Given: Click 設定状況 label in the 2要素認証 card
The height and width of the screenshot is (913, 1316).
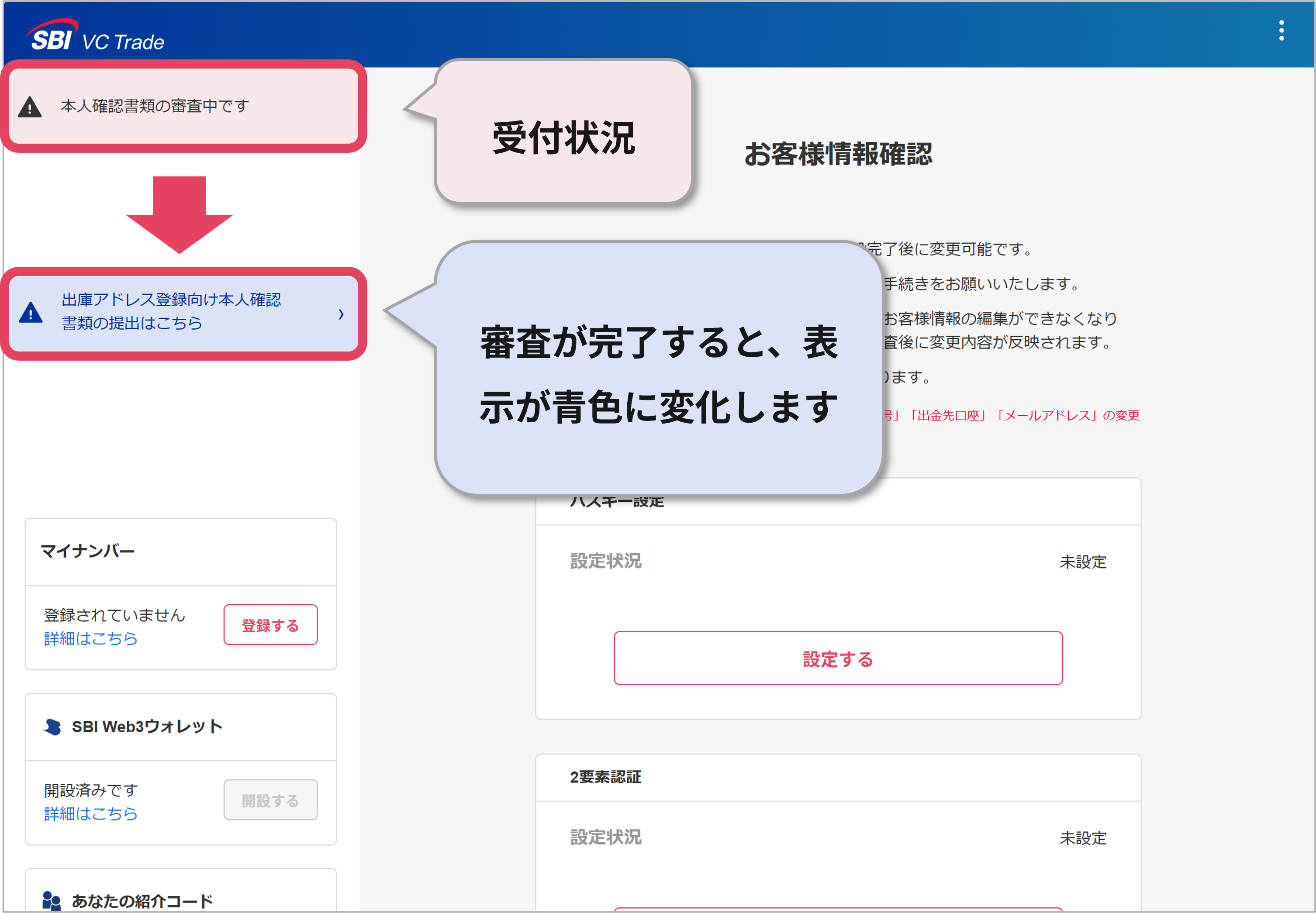Looking at the screenshot, I should coord(605,837).
